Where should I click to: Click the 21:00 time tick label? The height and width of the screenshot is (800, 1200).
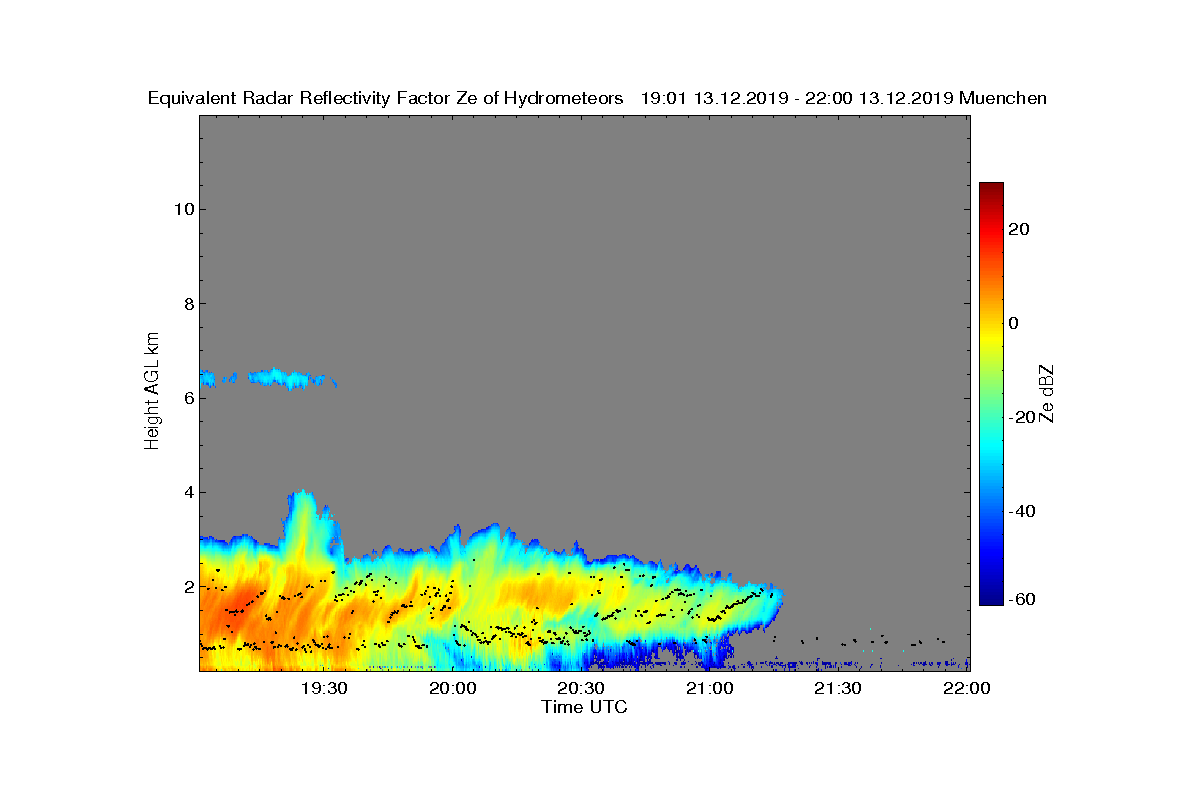710,688
